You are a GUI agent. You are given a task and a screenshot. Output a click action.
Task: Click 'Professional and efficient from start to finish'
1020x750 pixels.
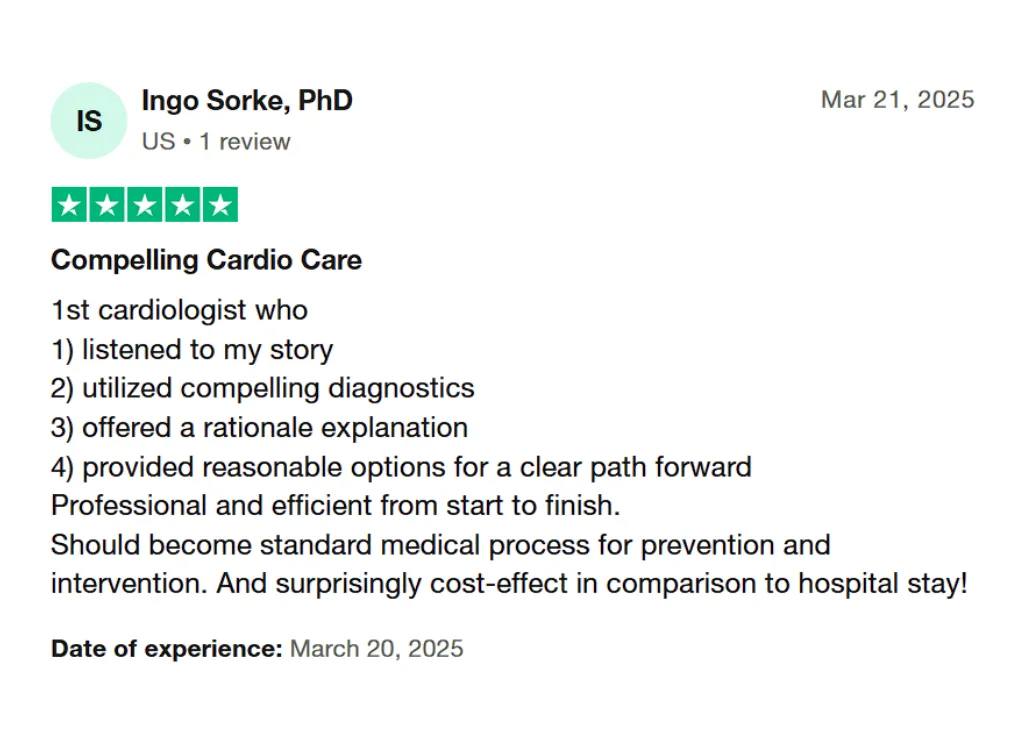tap(336, 506)
